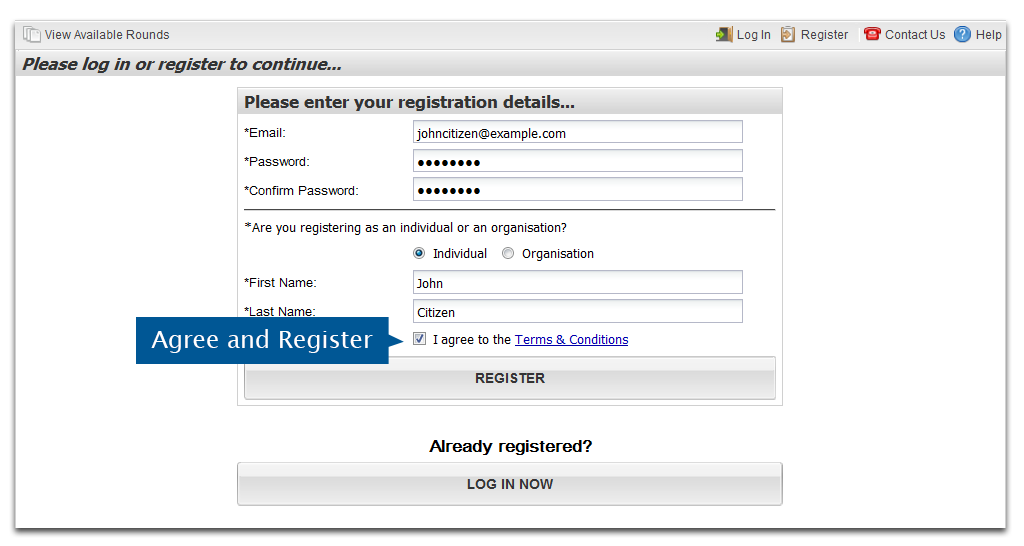The width and height of the screenshot is (1024, 546).
Task: Select the Individual radio button
Action: pyautogui.click(x=419, y=253)
